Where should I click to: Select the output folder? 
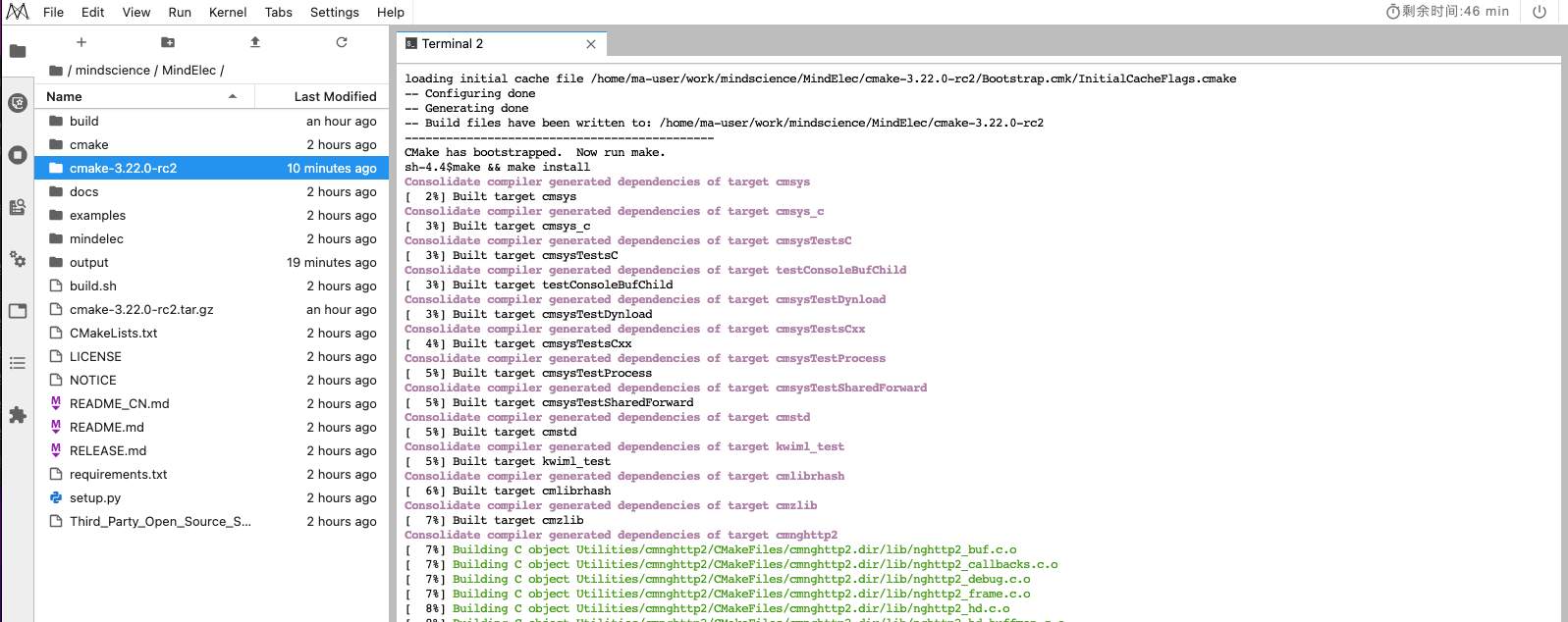(x=212, y=262)
